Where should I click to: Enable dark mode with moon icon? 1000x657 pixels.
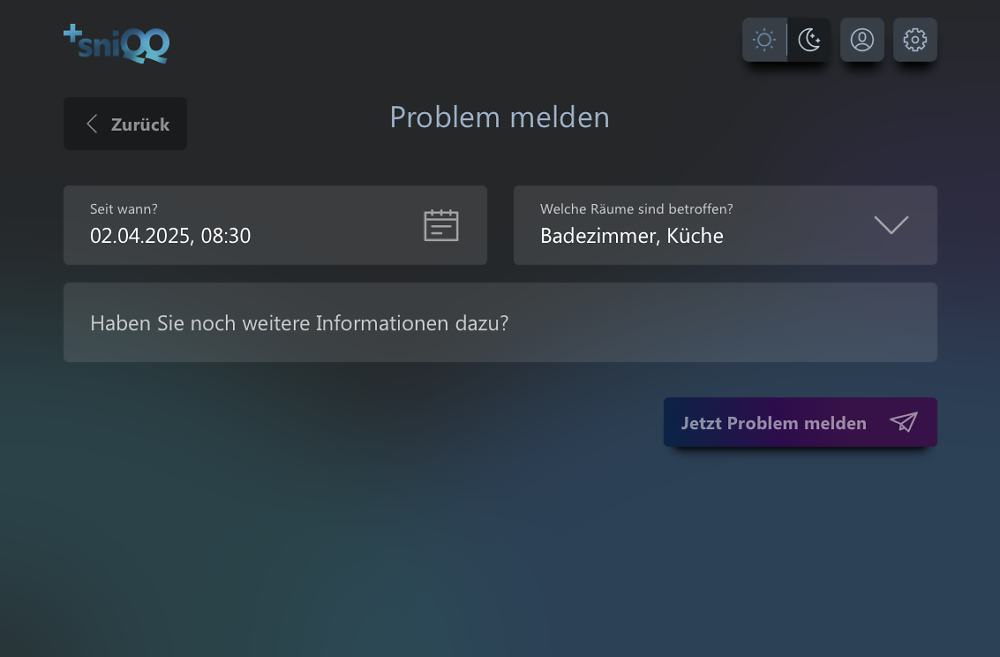(x=809, y=40)
